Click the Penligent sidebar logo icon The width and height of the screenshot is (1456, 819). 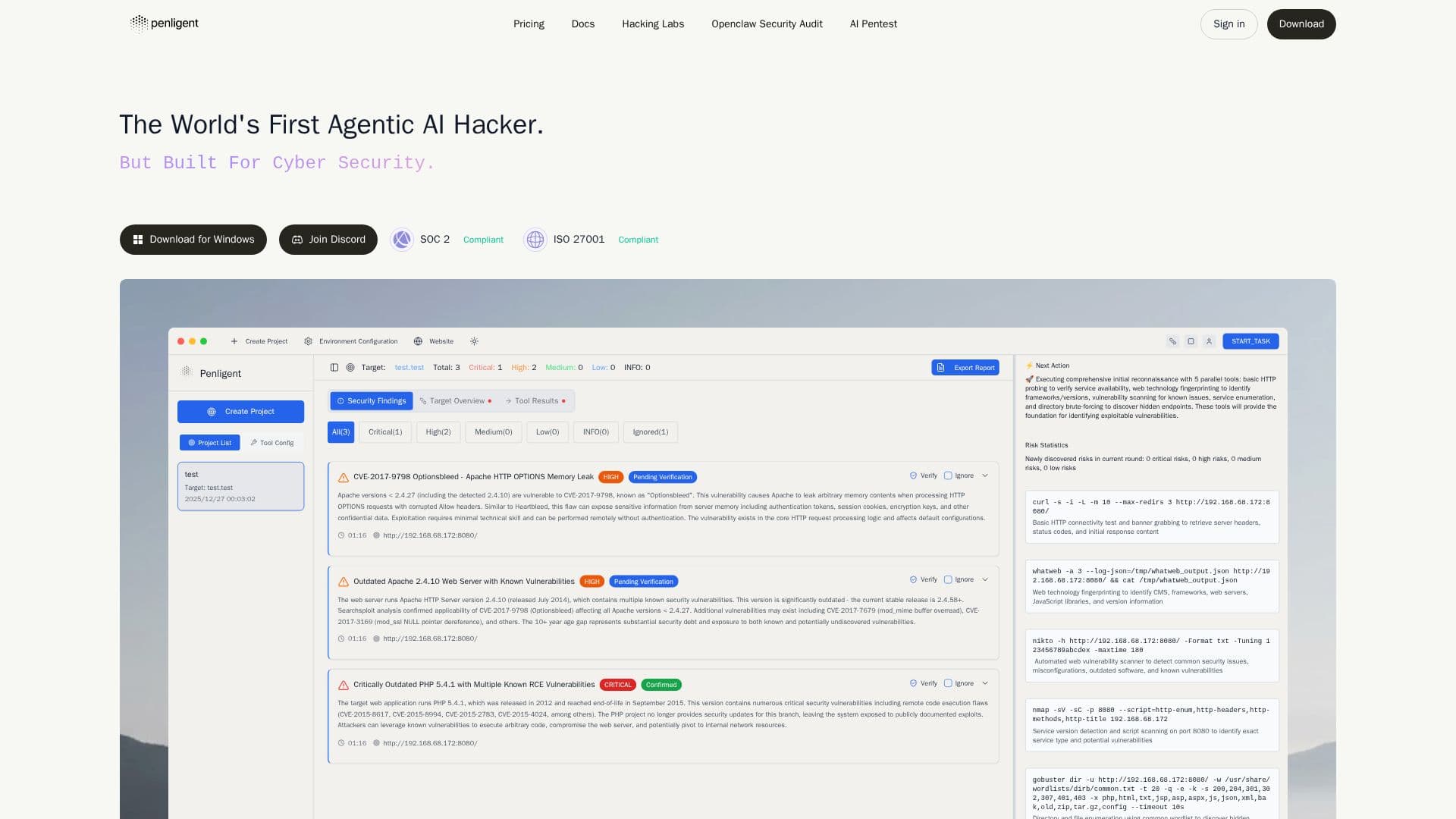(x=187, y=372)
